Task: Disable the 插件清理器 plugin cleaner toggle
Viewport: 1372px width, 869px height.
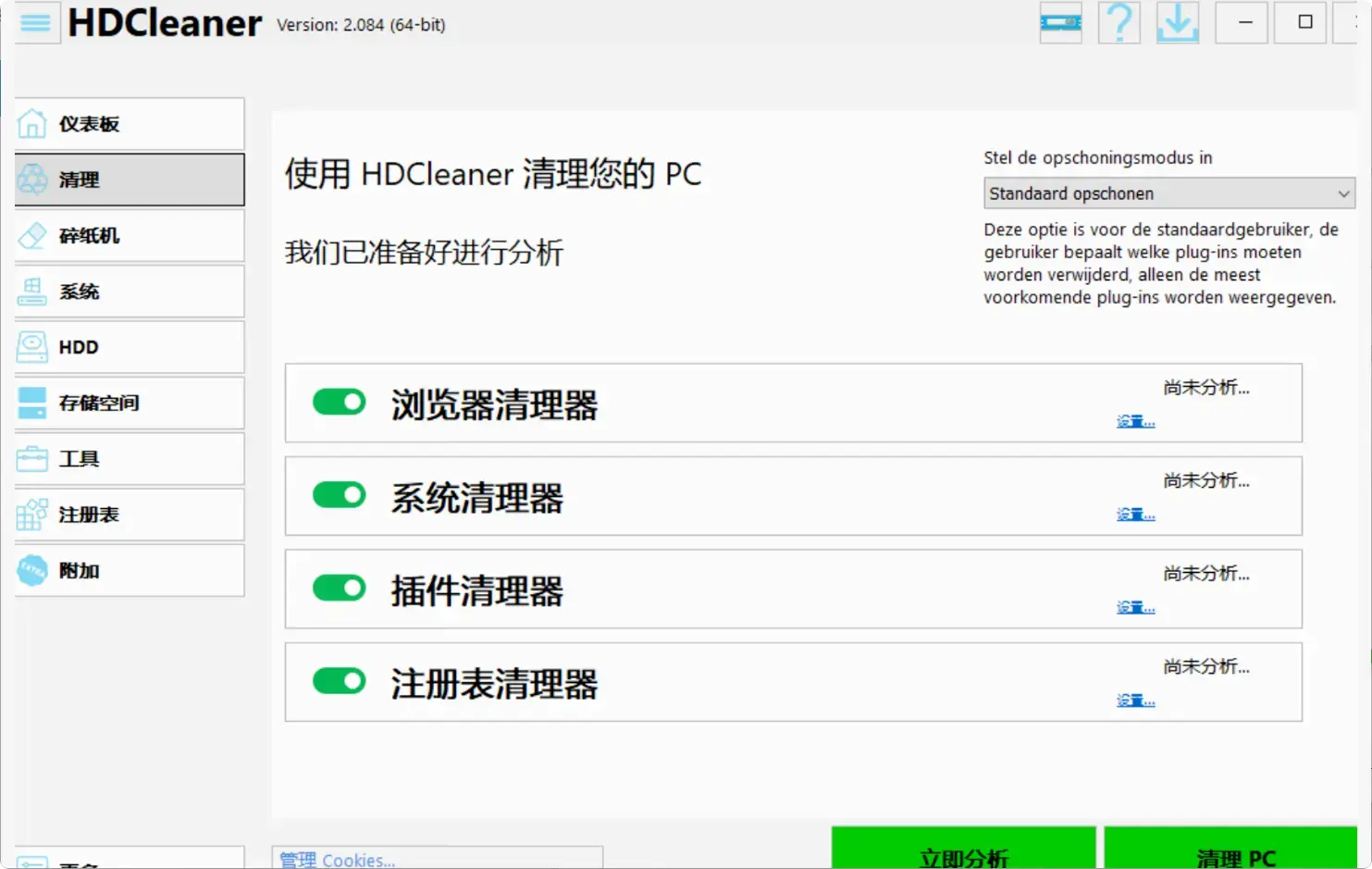Action: (339, 588)
